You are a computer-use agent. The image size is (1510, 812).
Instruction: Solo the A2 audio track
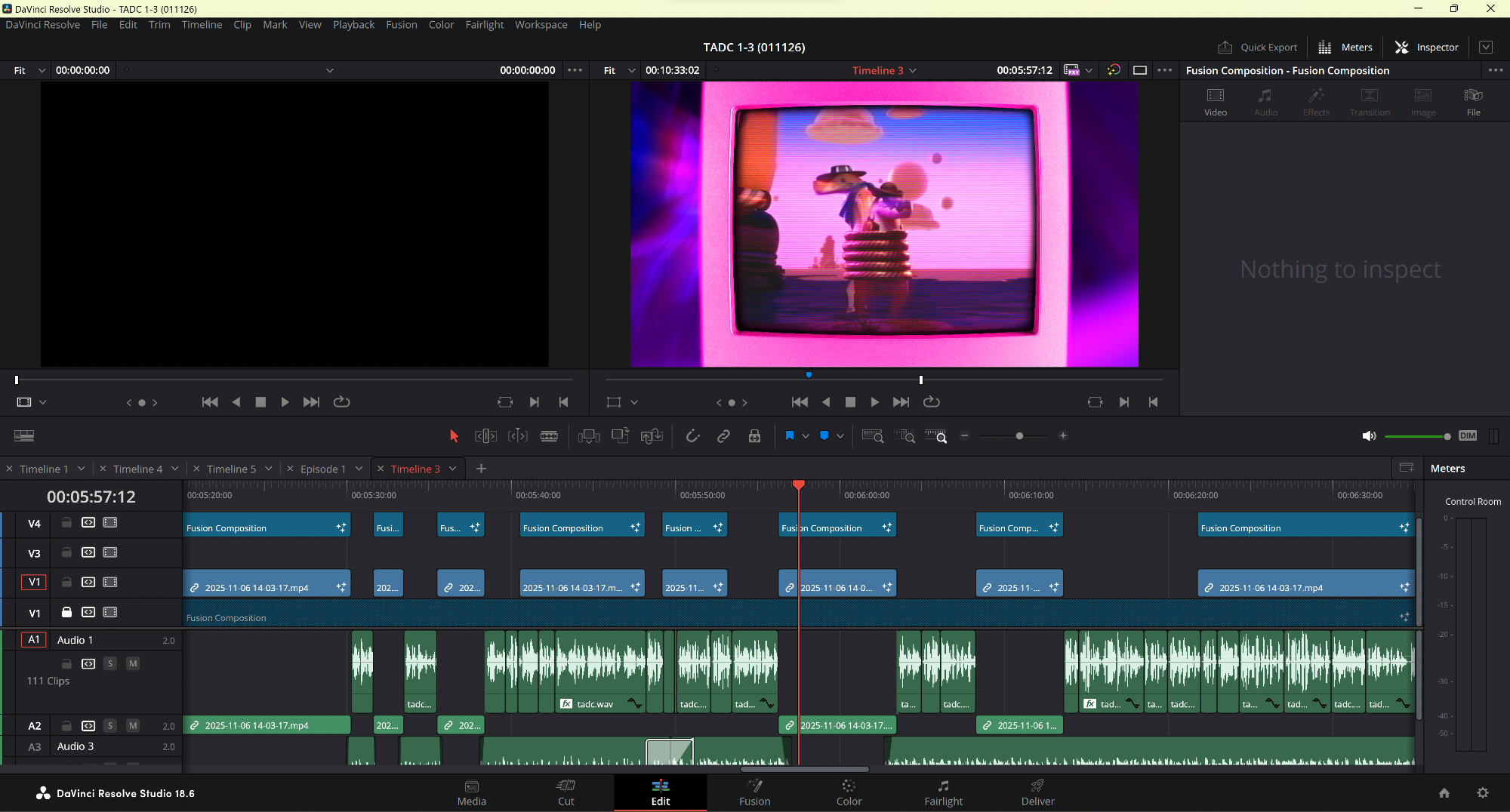(110, 725)
